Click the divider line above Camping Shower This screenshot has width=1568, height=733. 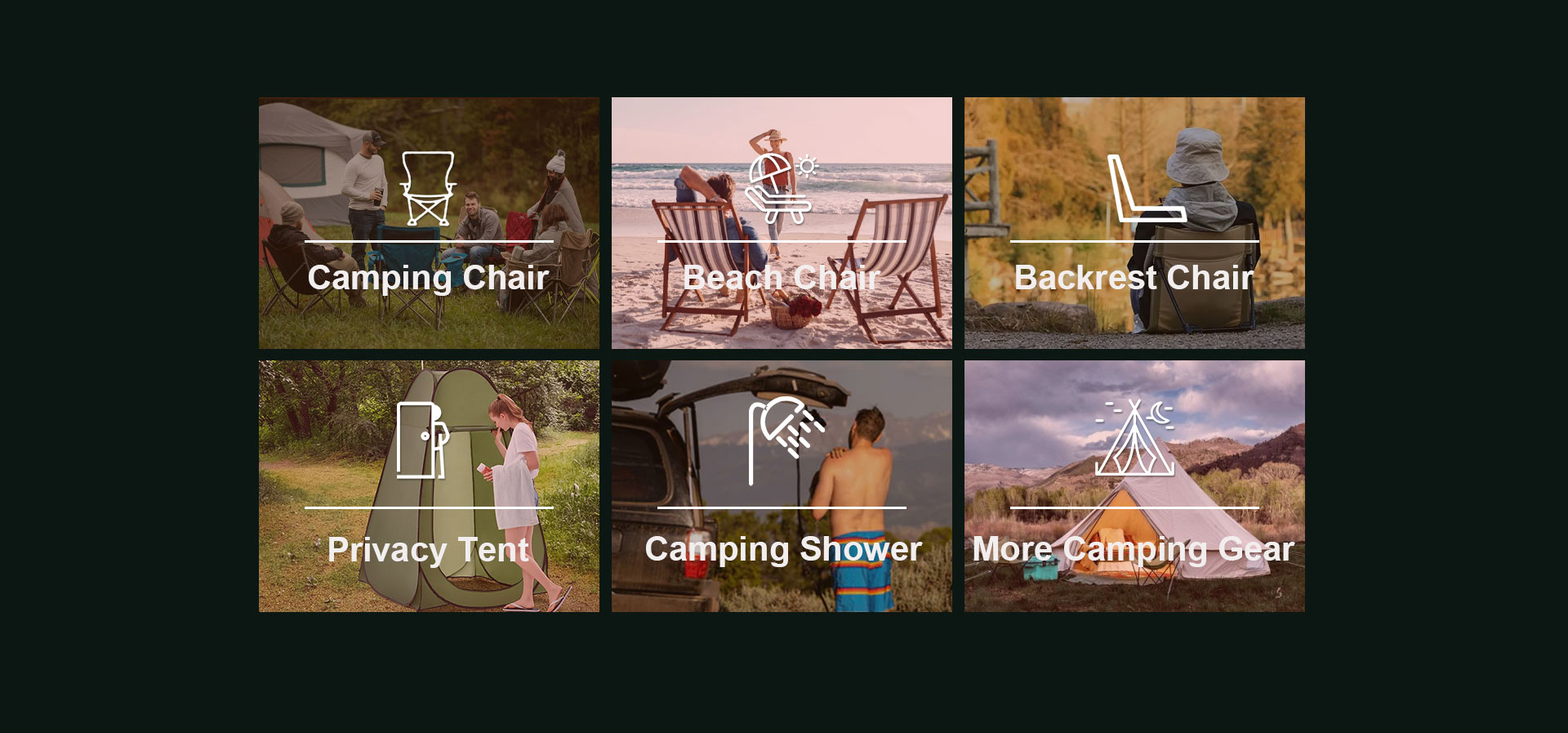click(782, 507)
